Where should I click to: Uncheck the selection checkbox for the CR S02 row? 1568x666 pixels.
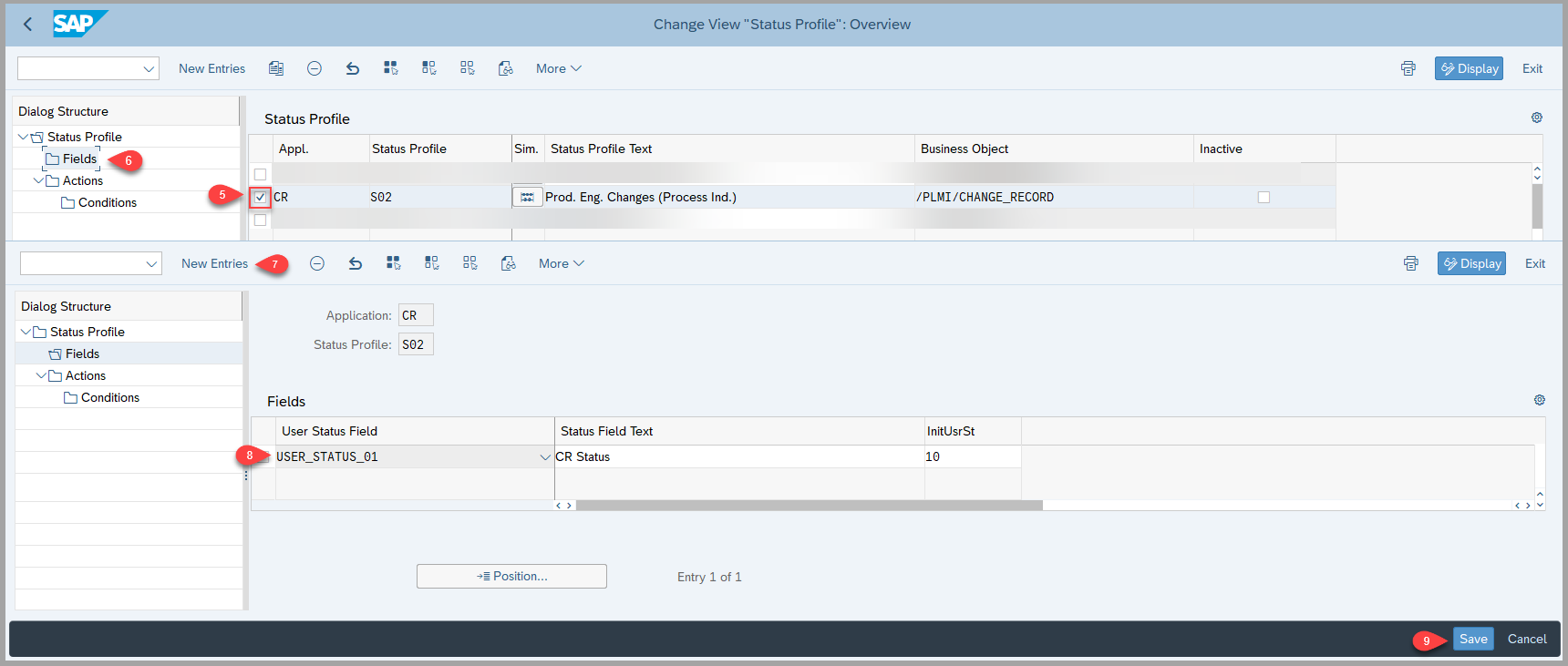(x=261, y=197)
